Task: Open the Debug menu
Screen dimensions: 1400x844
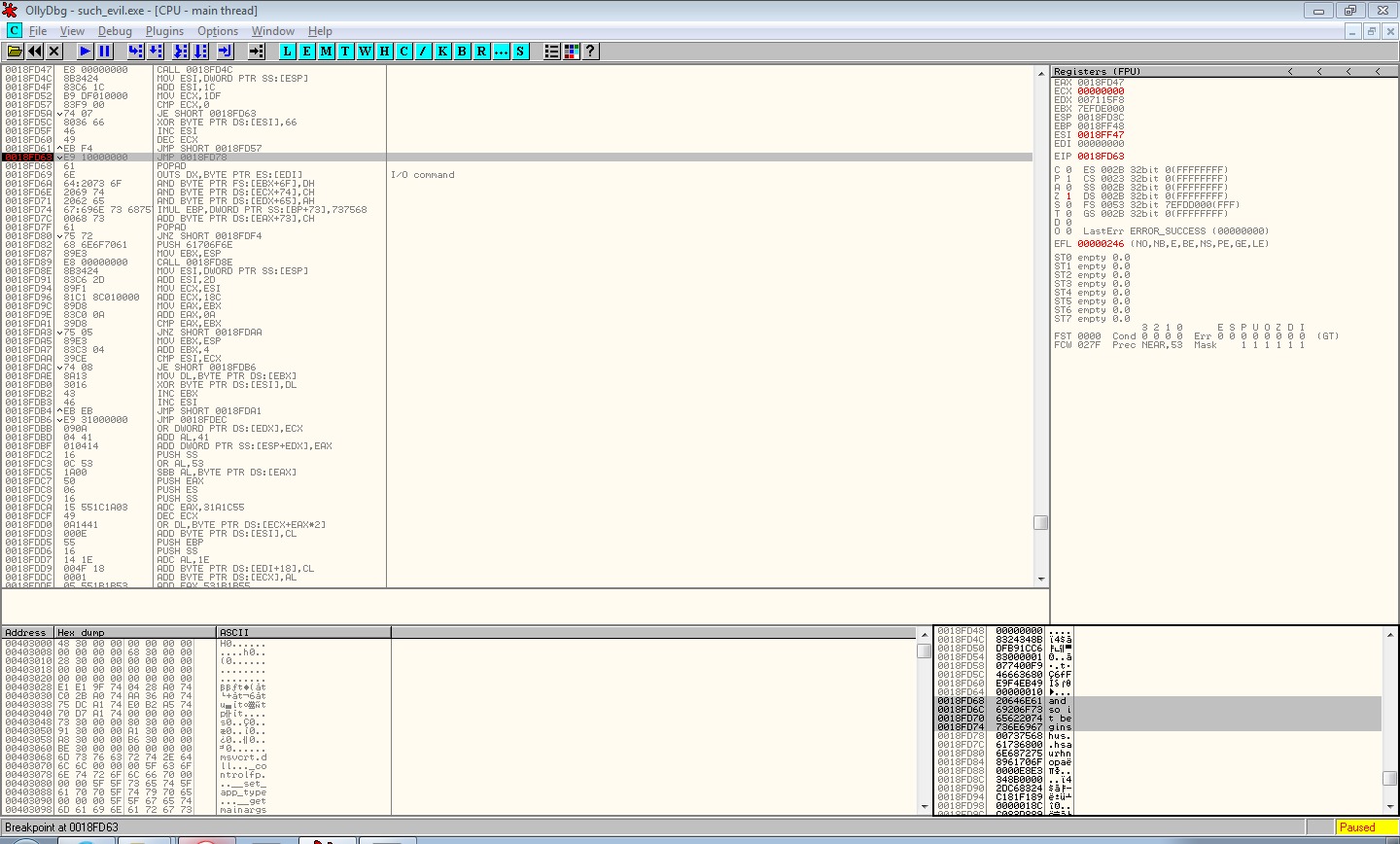Action: [115, 31]
